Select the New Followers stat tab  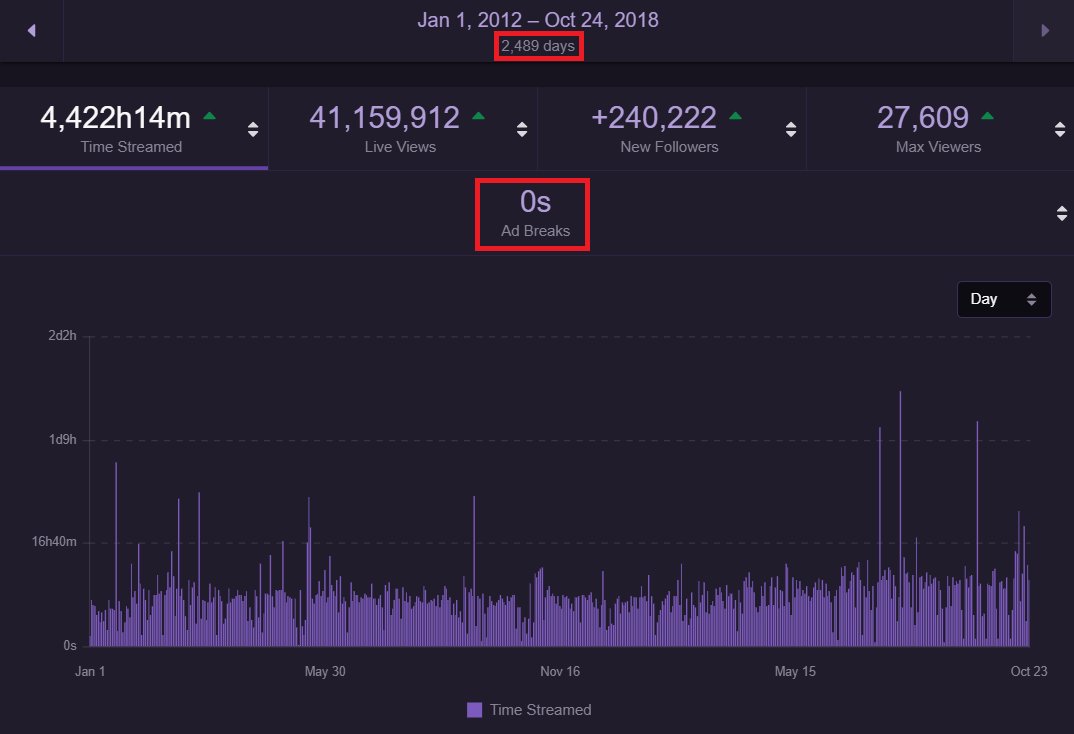point(672,128)
